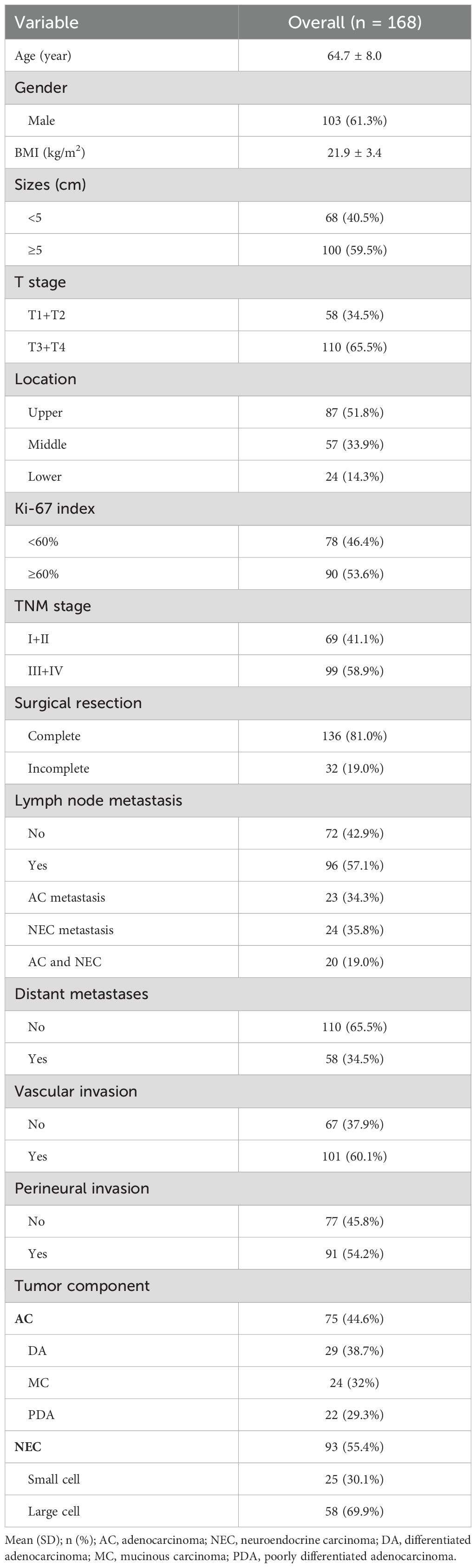
Task: Select the bold AC tumor component label
Action: pos(24,1318)
